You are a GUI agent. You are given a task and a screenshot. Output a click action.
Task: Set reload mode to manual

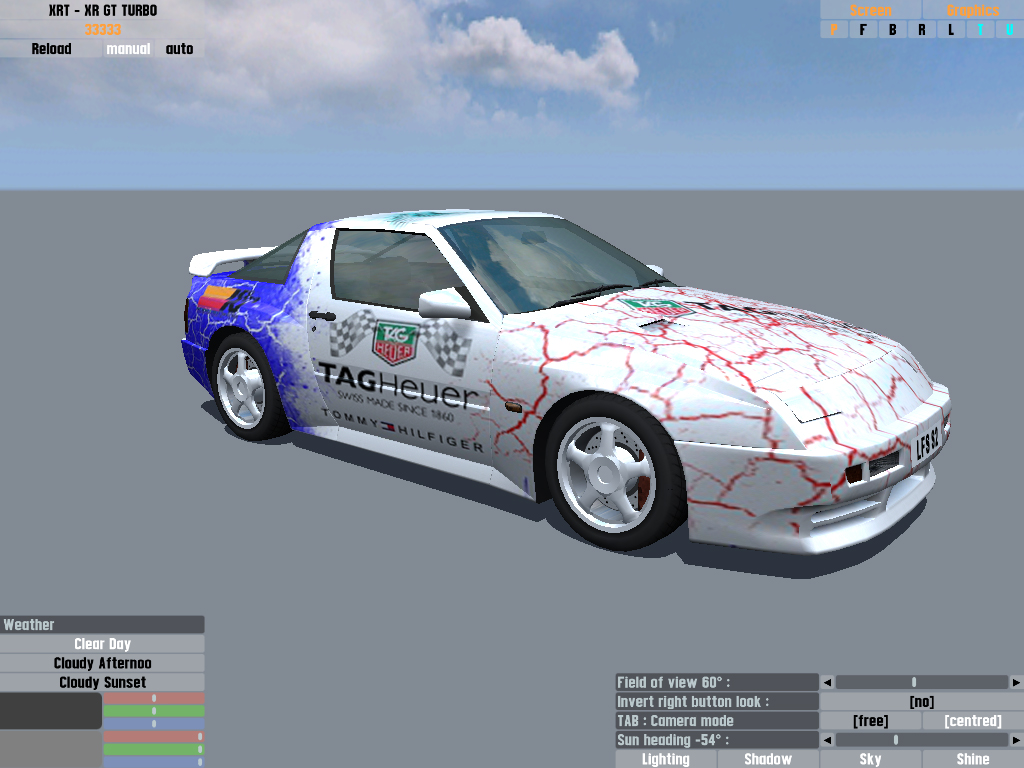point(128,48)
